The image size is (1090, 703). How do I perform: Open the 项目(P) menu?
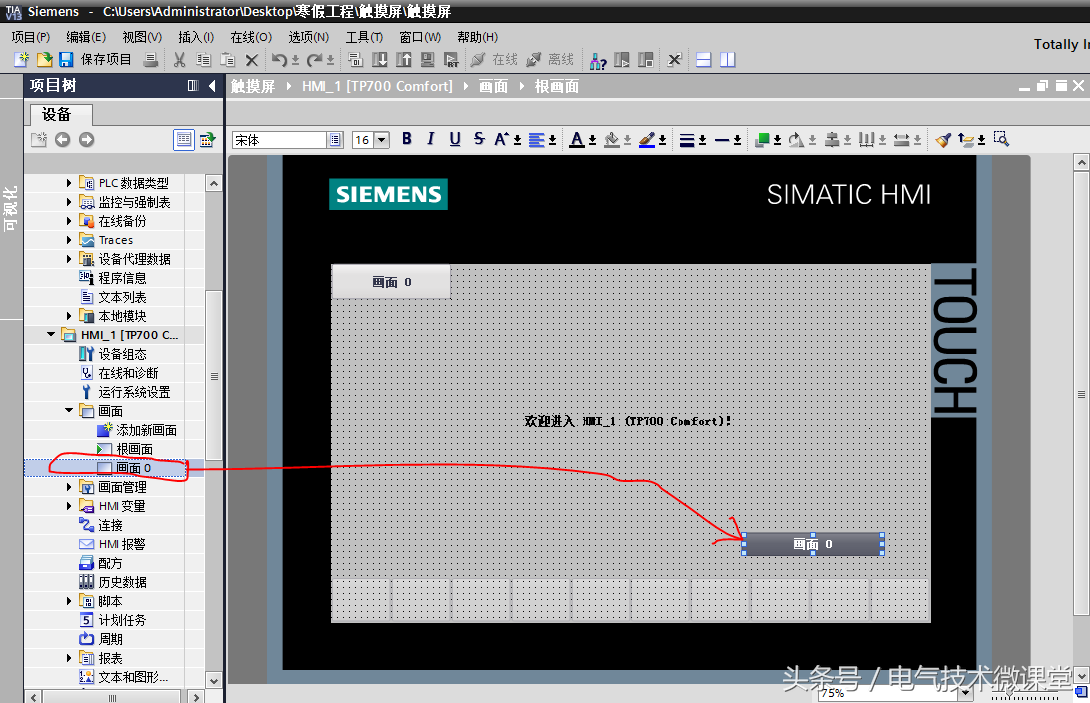31,37
